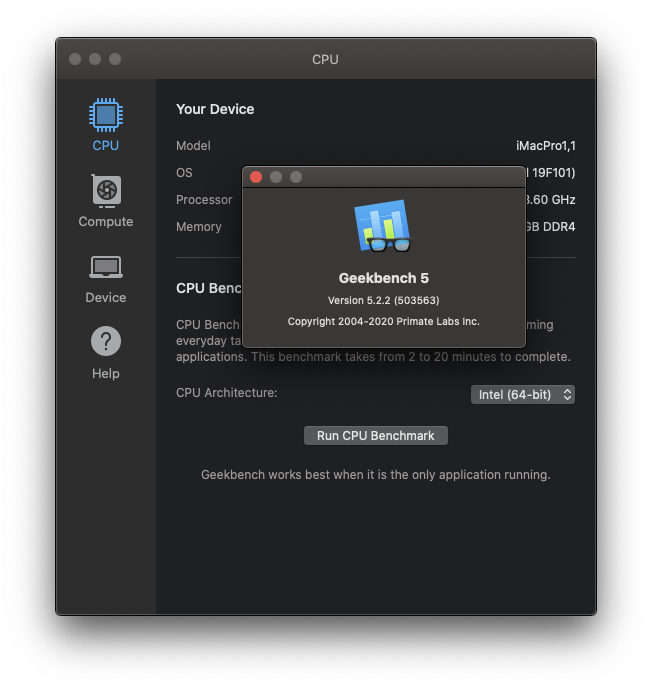Click the CPU label in the sidebar
The width and height of the screenshot is (652, 689).
point(105,145)
